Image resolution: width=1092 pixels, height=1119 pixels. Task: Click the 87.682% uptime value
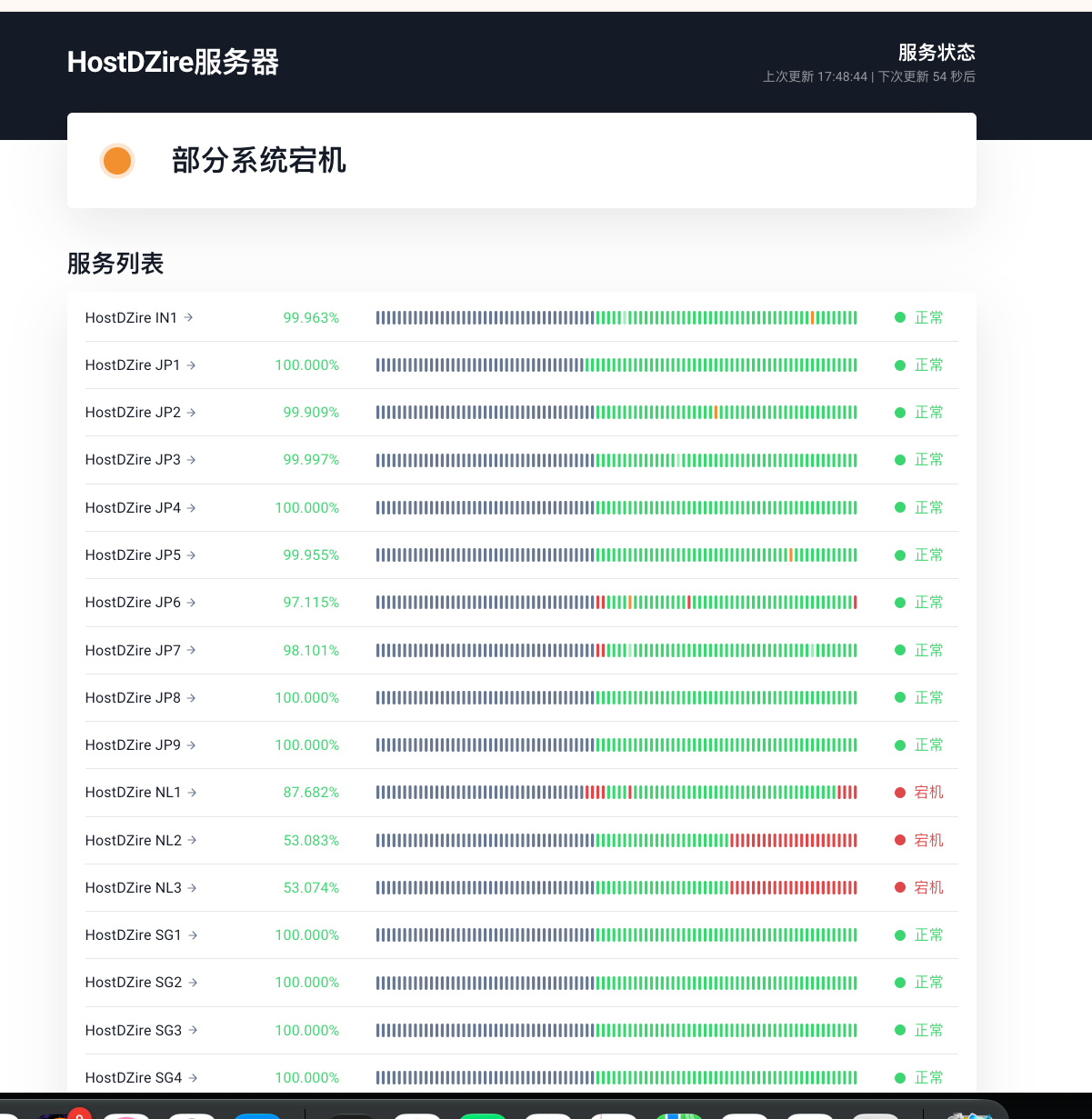[x=311, y=792]
